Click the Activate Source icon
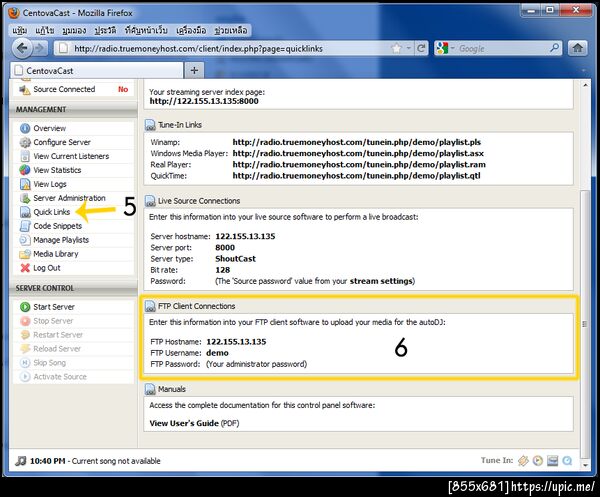This screenshot has height=497, width=600. point(25,377)
